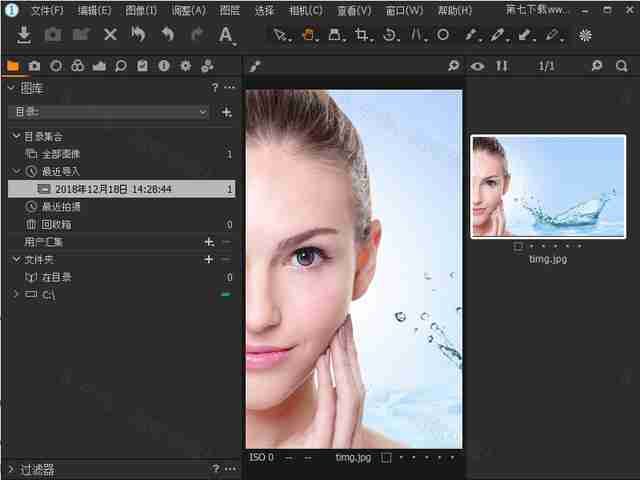Select the timg.jpg thumbnail in browser
The width and height of the screenshot is (640, 480).
[x=548, y=186]
